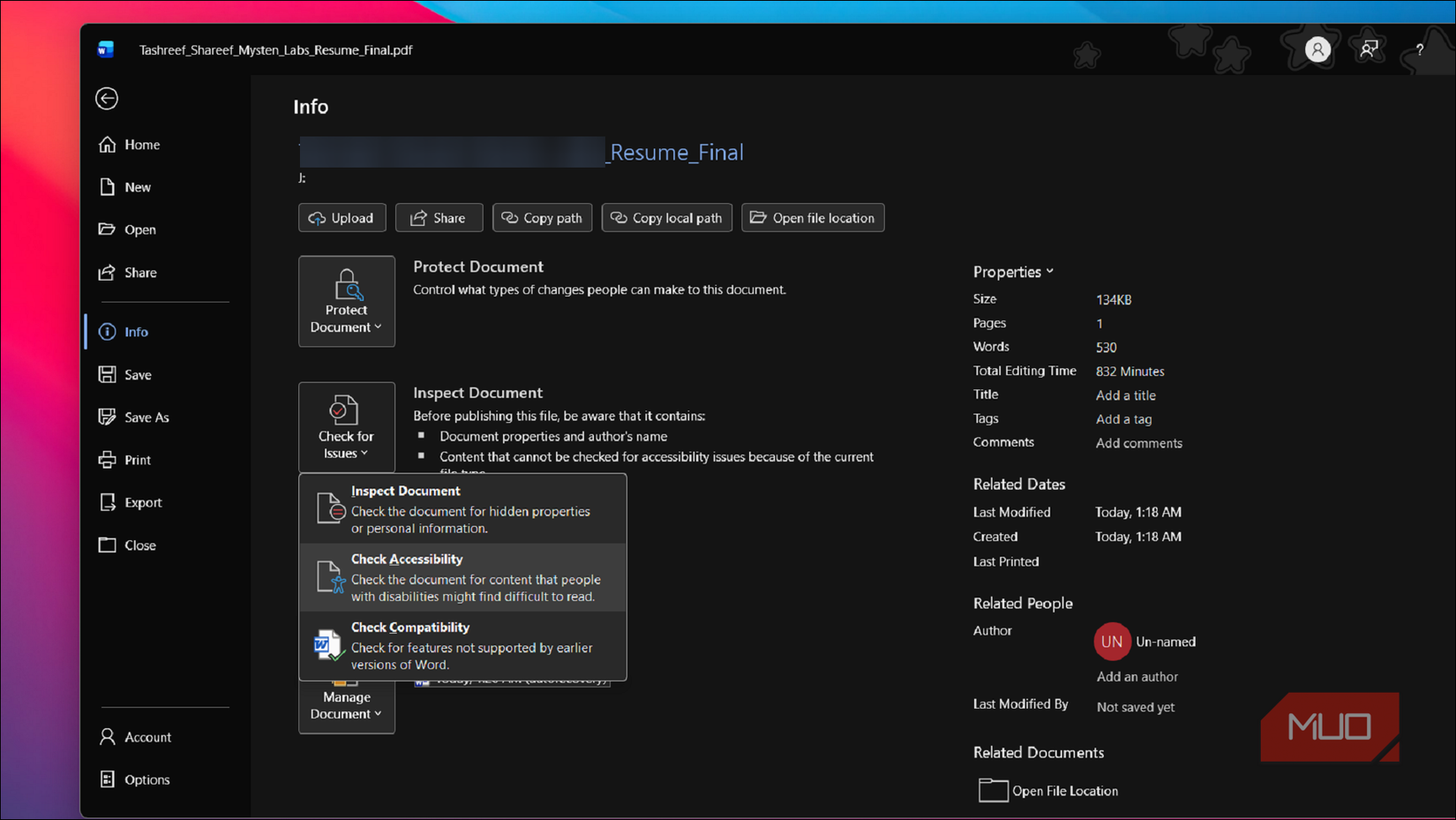Expand the Manage Document dropdown
The image size is (1456, 820).
347,706
